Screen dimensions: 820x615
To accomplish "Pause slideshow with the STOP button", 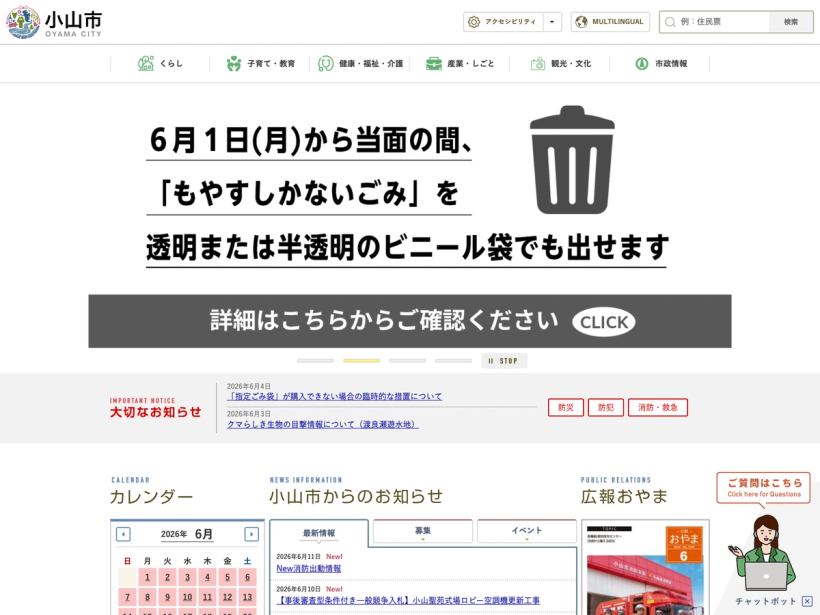I will 504,361.
